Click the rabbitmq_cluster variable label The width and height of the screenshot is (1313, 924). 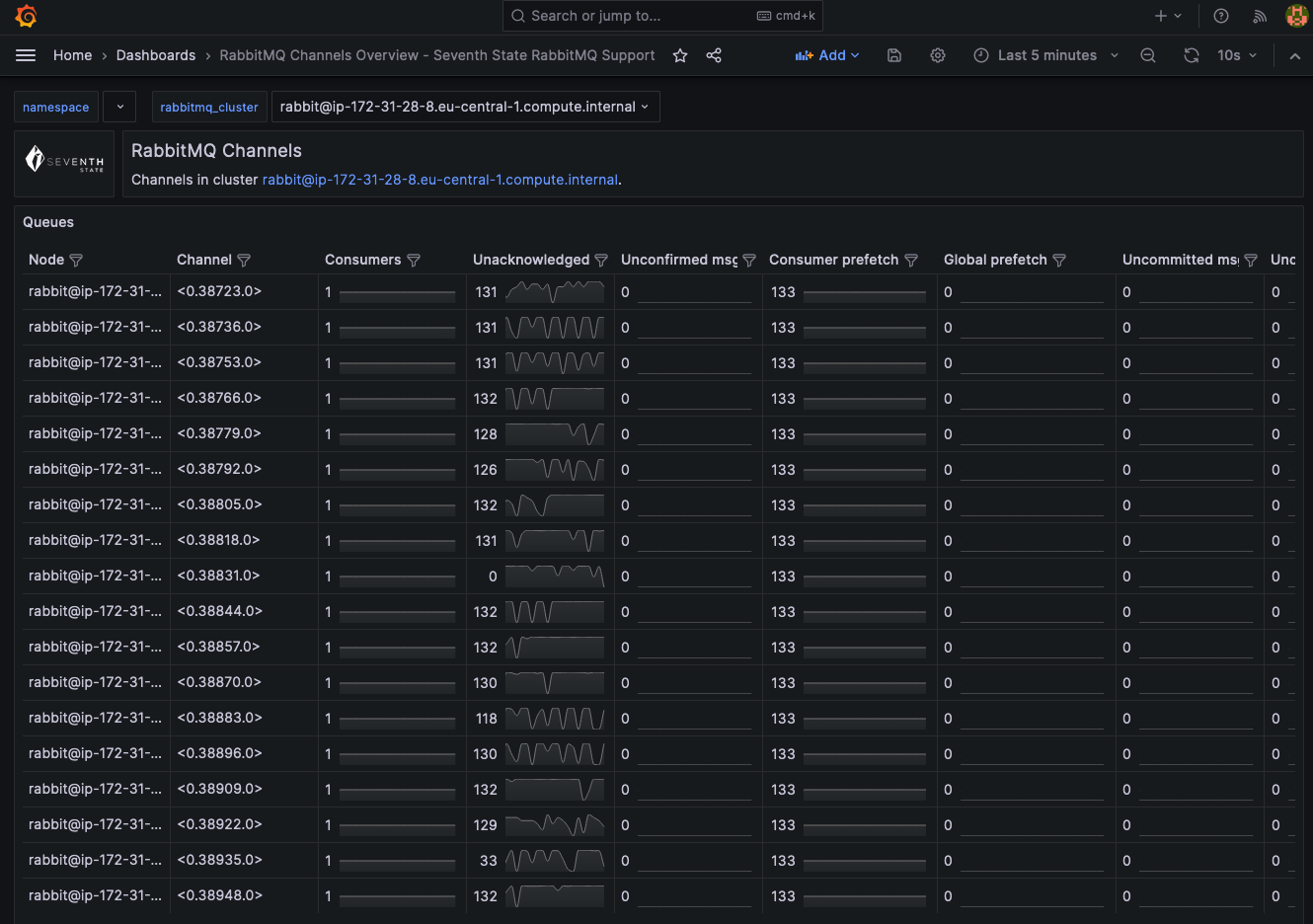coord(209,107)
